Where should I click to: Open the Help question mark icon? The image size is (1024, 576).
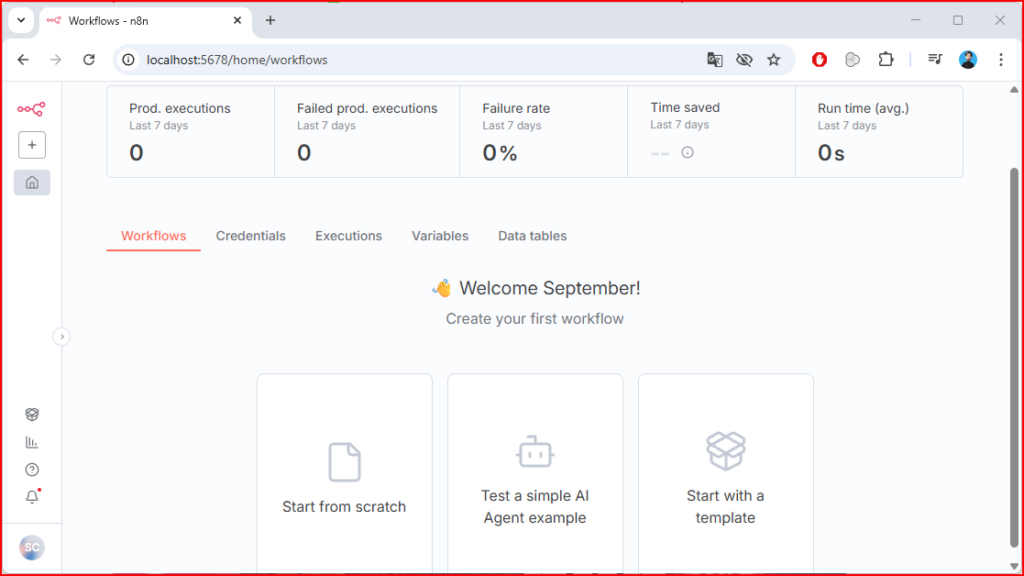tap(32, 470)
